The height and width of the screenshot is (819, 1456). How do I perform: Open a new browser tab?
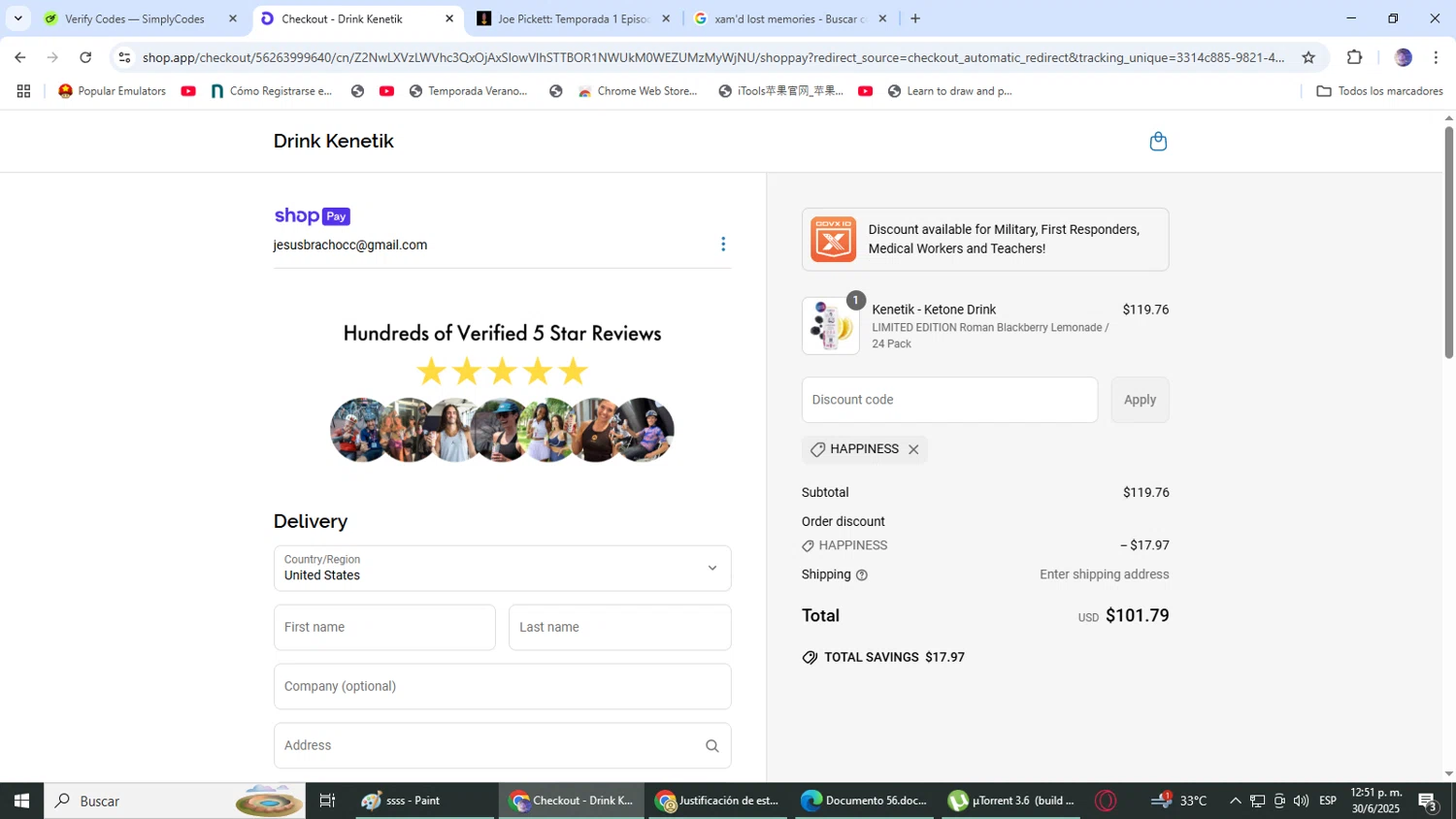pos(914,18)
